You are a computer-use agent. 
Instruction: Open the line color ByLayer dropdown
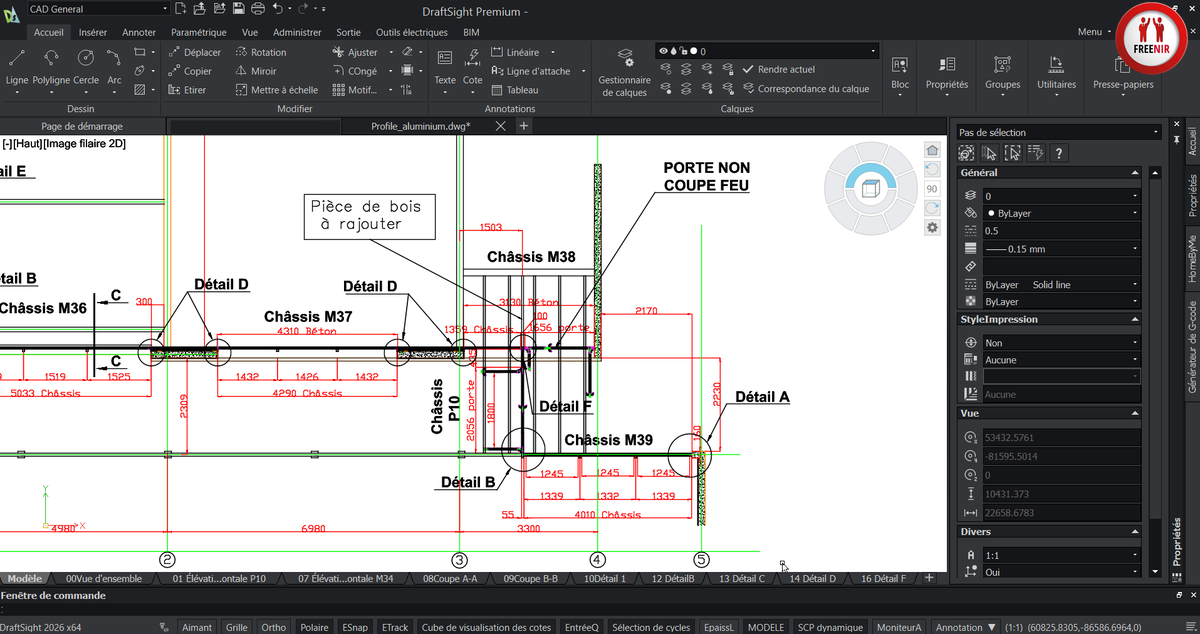tap(1061, 213)
